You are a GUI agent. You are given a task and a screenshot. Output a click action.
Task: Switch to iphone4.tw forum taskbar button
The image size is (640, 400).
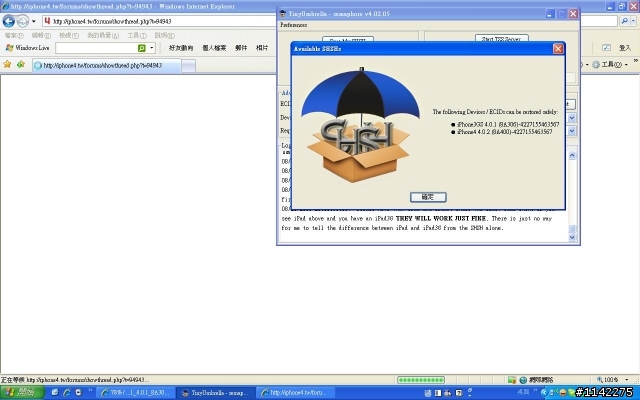click(296, 393)
